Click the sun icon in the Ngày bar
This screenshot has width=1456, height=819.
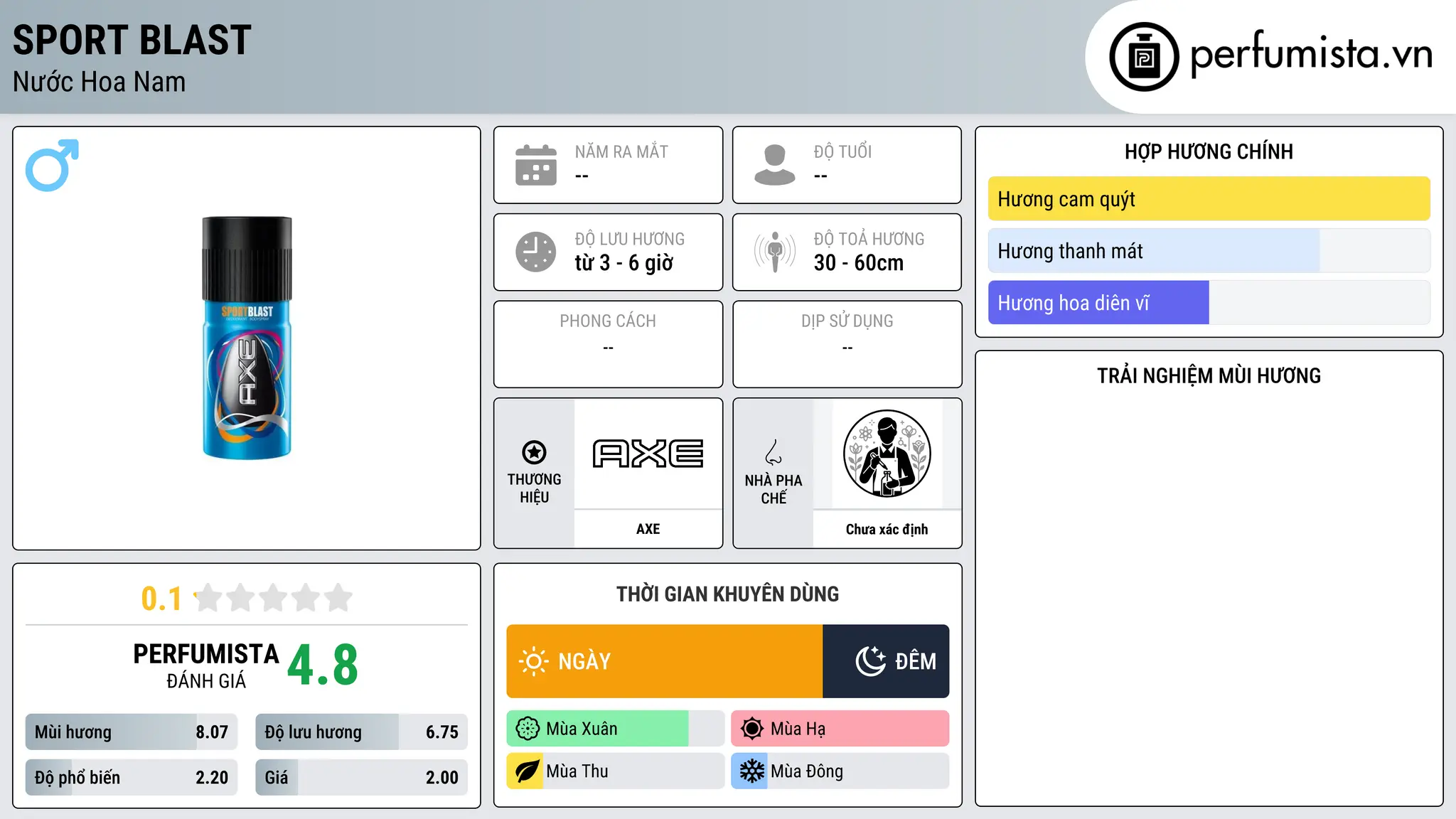click(533, 661)
